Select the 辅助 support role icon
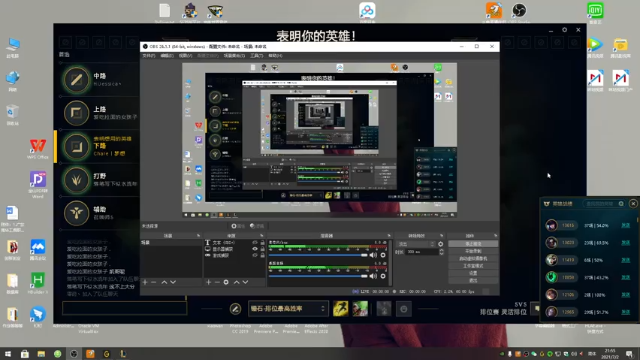The width and height of the screenshot is (640, 360). pyautogui.click(x=76, y=213)
